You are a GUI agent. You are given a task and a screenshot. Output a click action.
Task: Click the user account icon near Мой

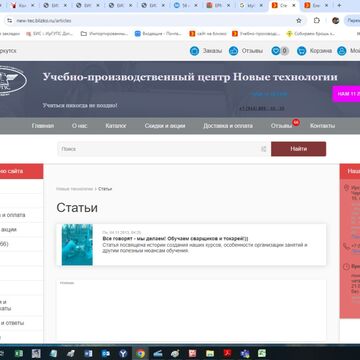(x=342, y=51)
